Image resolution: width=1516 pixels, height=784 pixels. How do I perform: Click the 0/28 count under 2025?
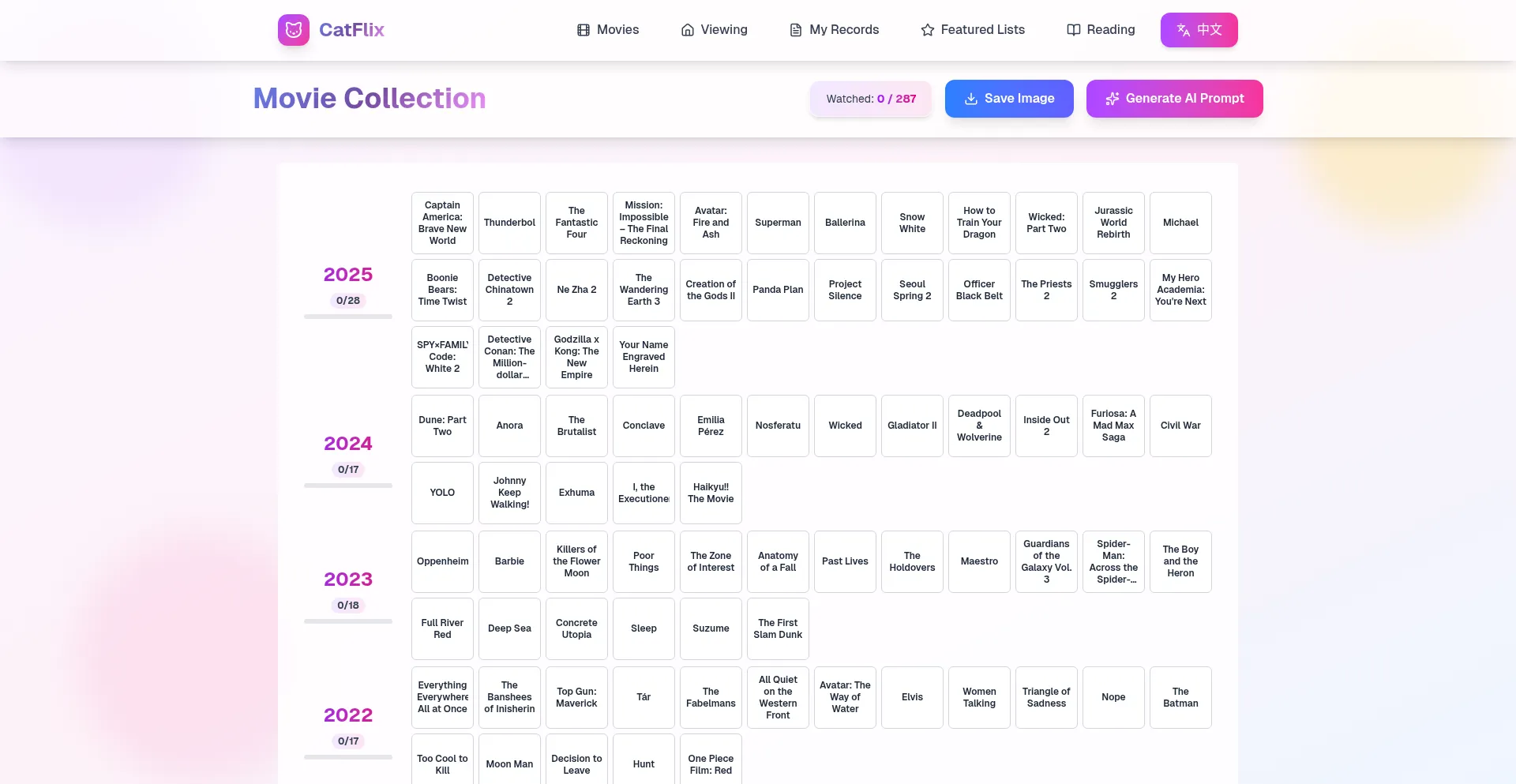(x=348, y=301)
